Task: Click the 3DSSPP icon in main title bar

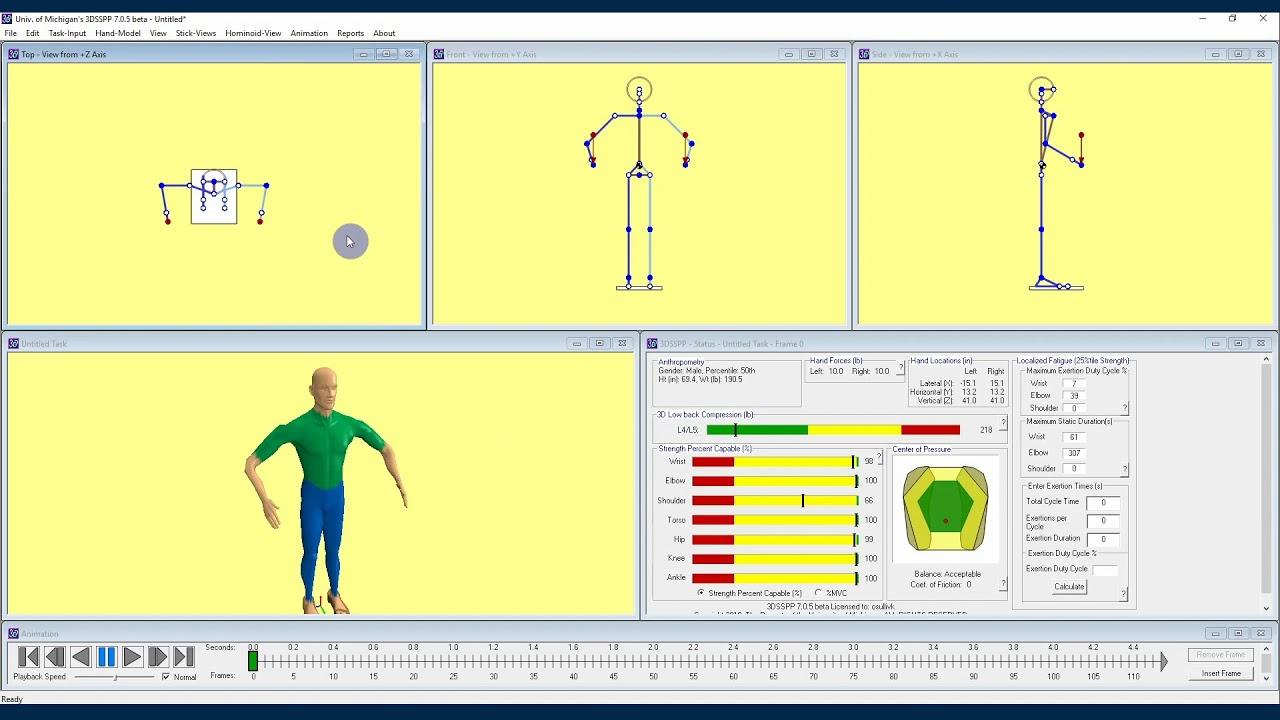Action: (x=7, y=19)
